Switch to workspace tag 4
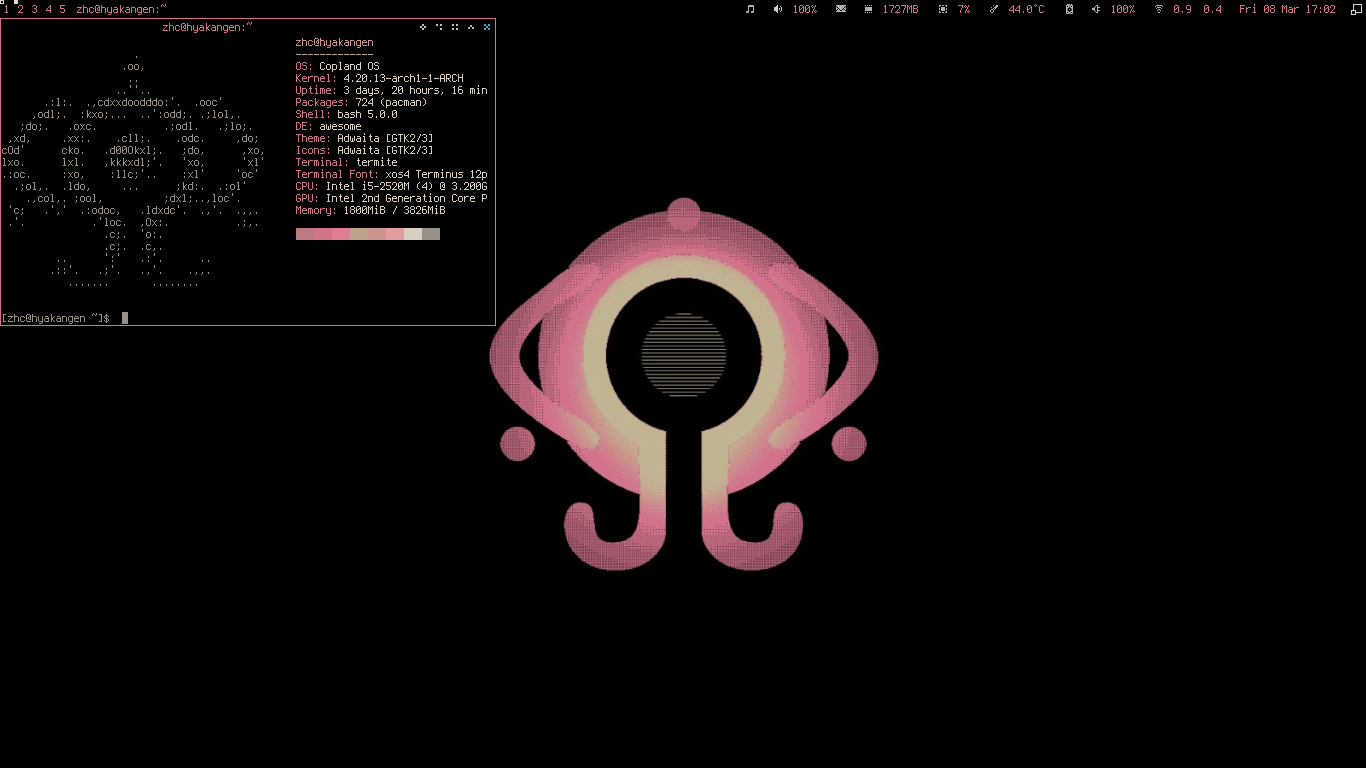Viewport: 1366px width, 768px height. [x=48, y=9]
